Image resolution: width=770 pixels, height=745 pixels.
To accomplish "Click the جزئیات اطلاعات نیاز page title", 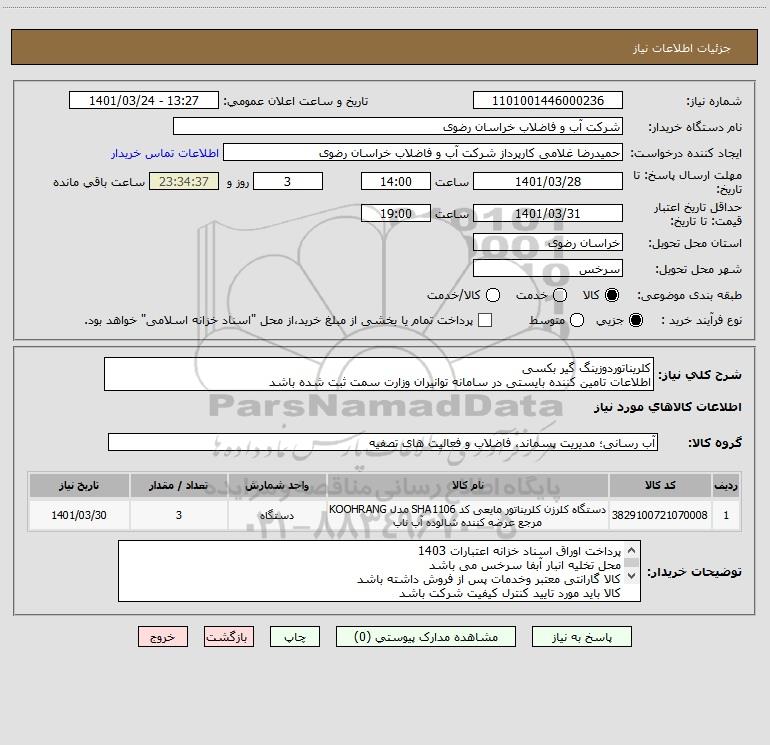I will [x=682, y=48].
